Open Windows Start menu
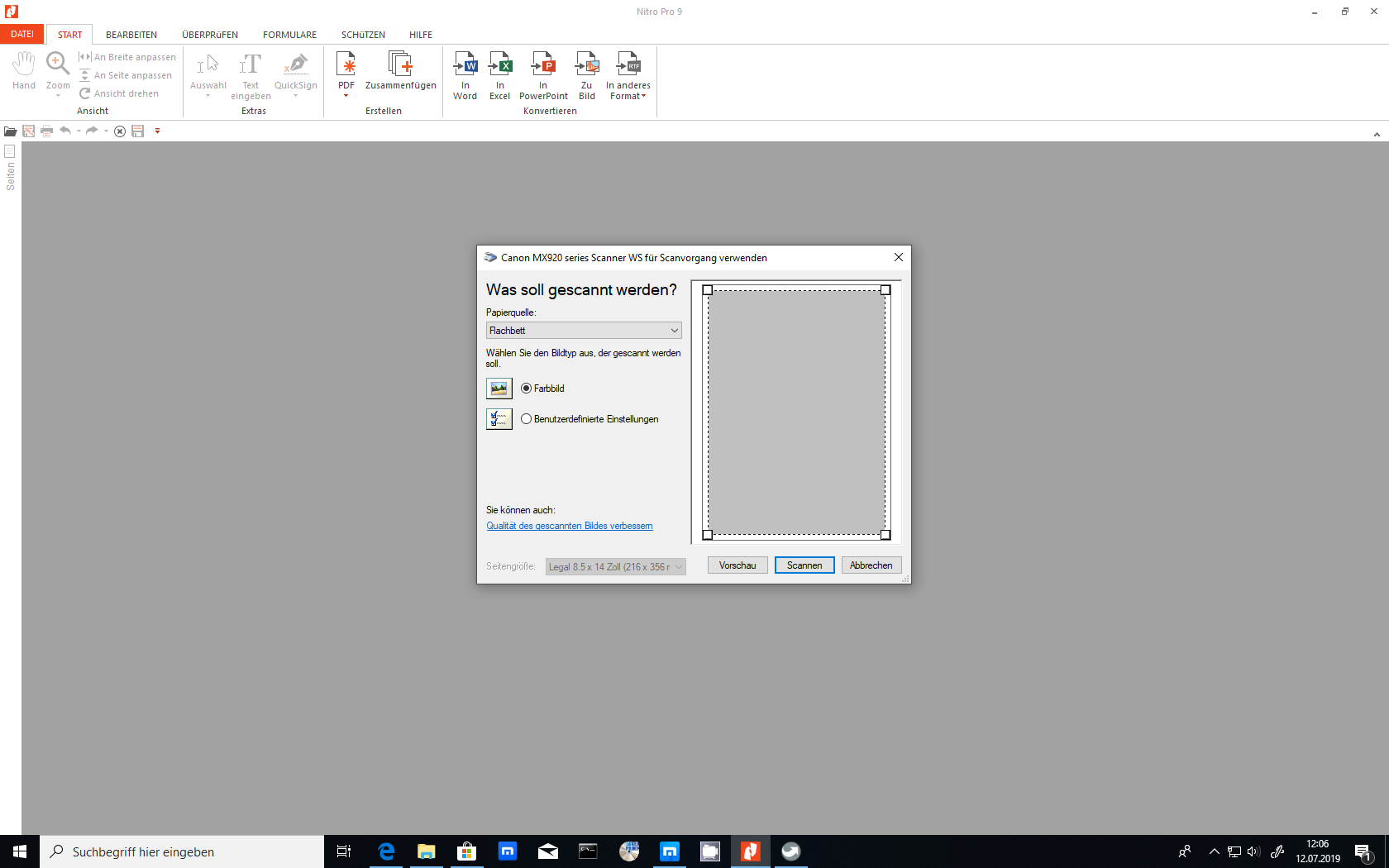Screen dimensions: 1389x868 tap(20, 851)
